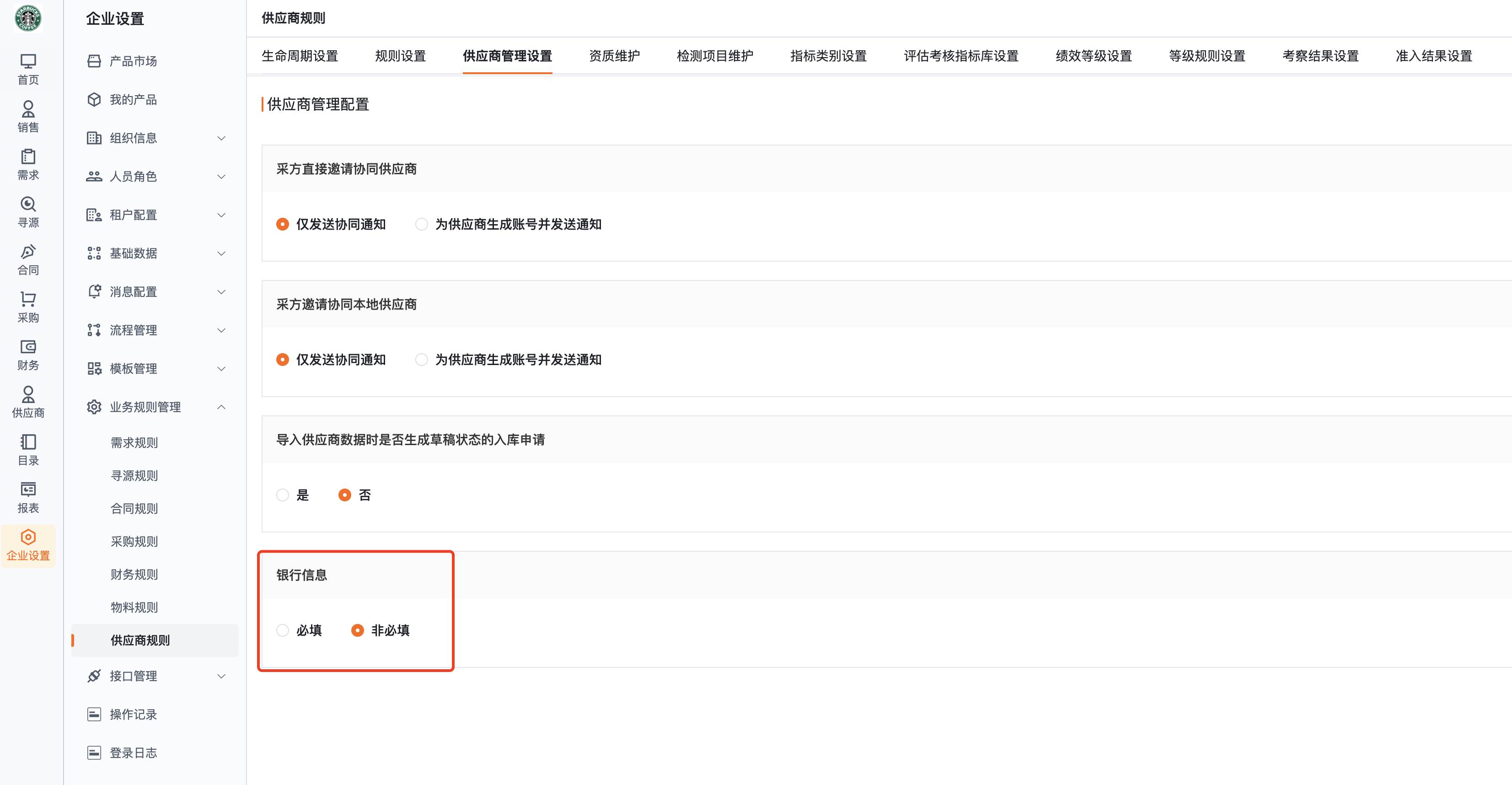The image size is (1512, 785).
Task: Click the Starbucks logo icon
Action: point(28,18)
